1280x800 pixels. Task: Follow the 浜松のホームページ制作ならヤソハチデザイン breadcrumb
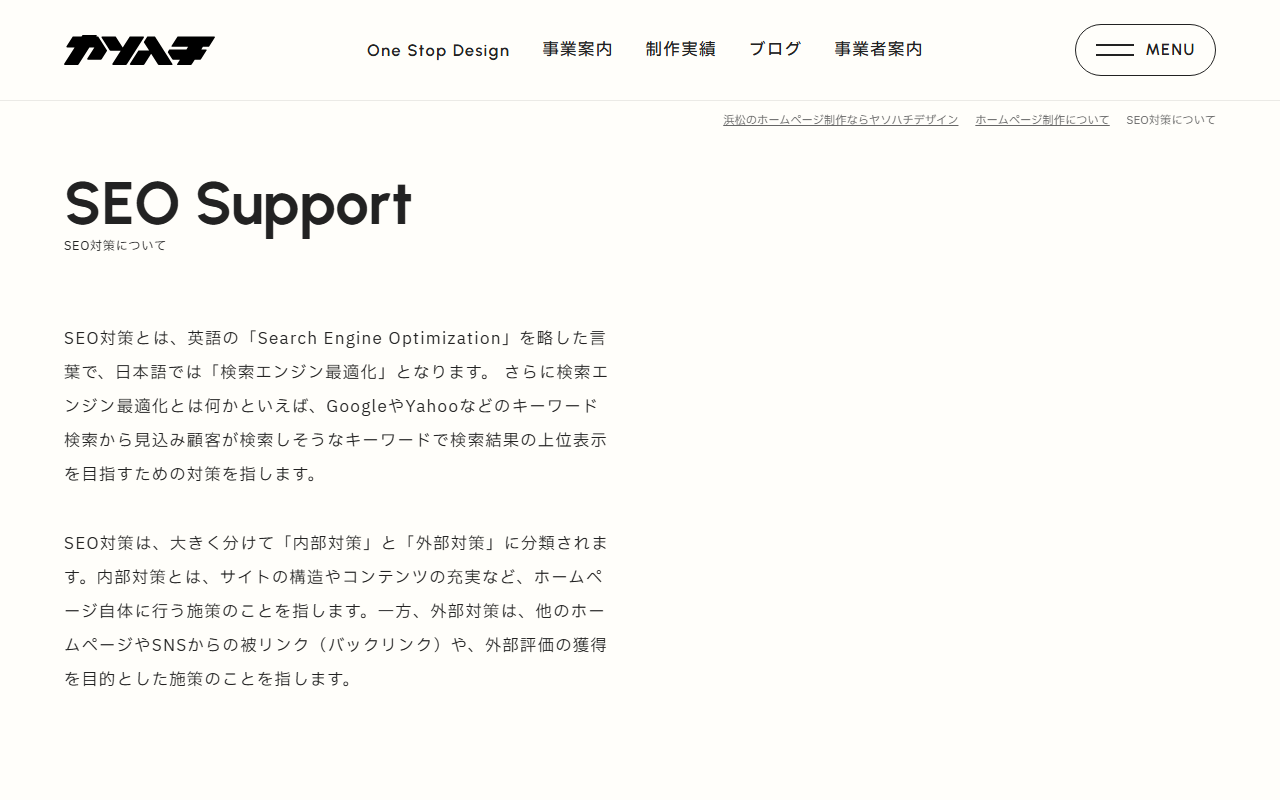[841, 120]
